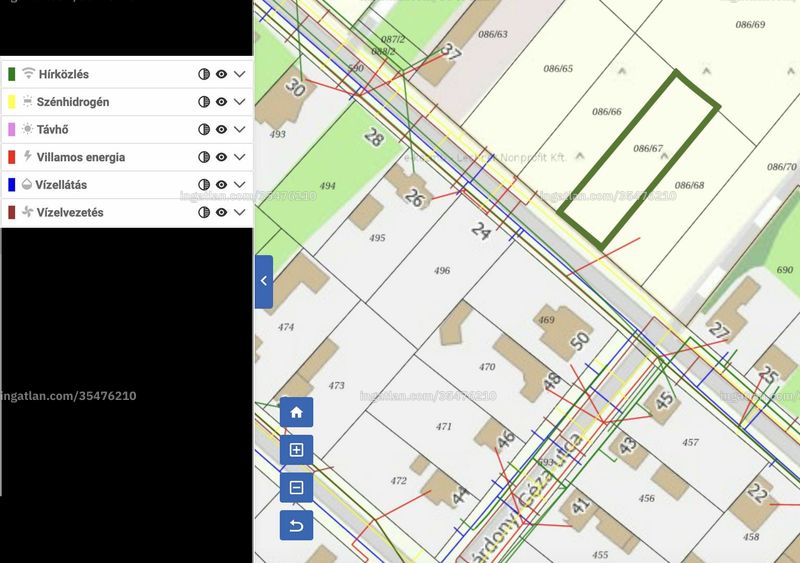Click the home map extent button

pyautogui.click(x=296, y=412)
